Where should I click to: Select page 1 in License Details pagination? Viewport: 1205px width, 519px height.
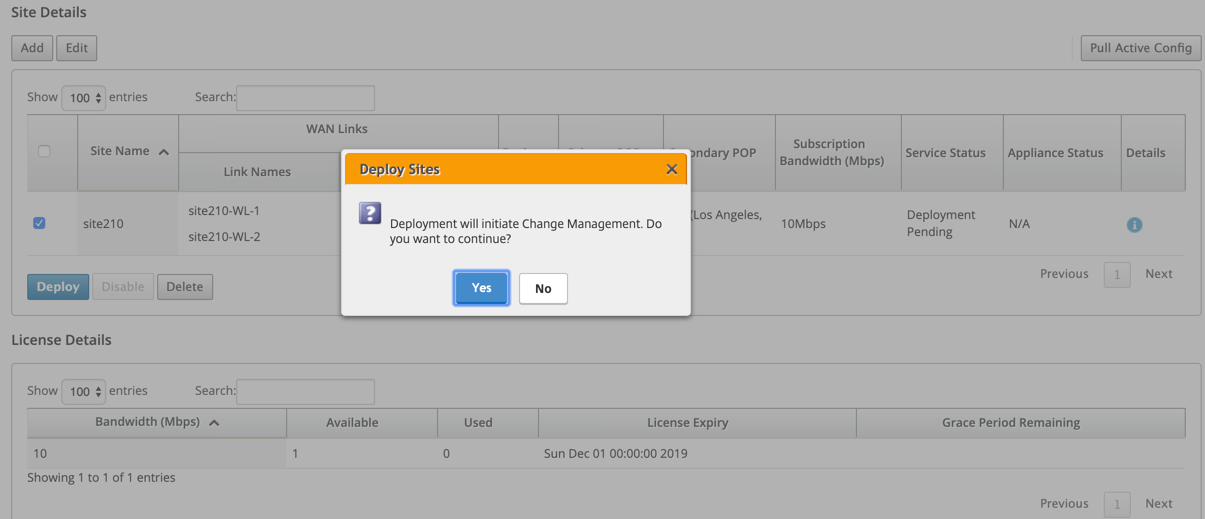1117,505
